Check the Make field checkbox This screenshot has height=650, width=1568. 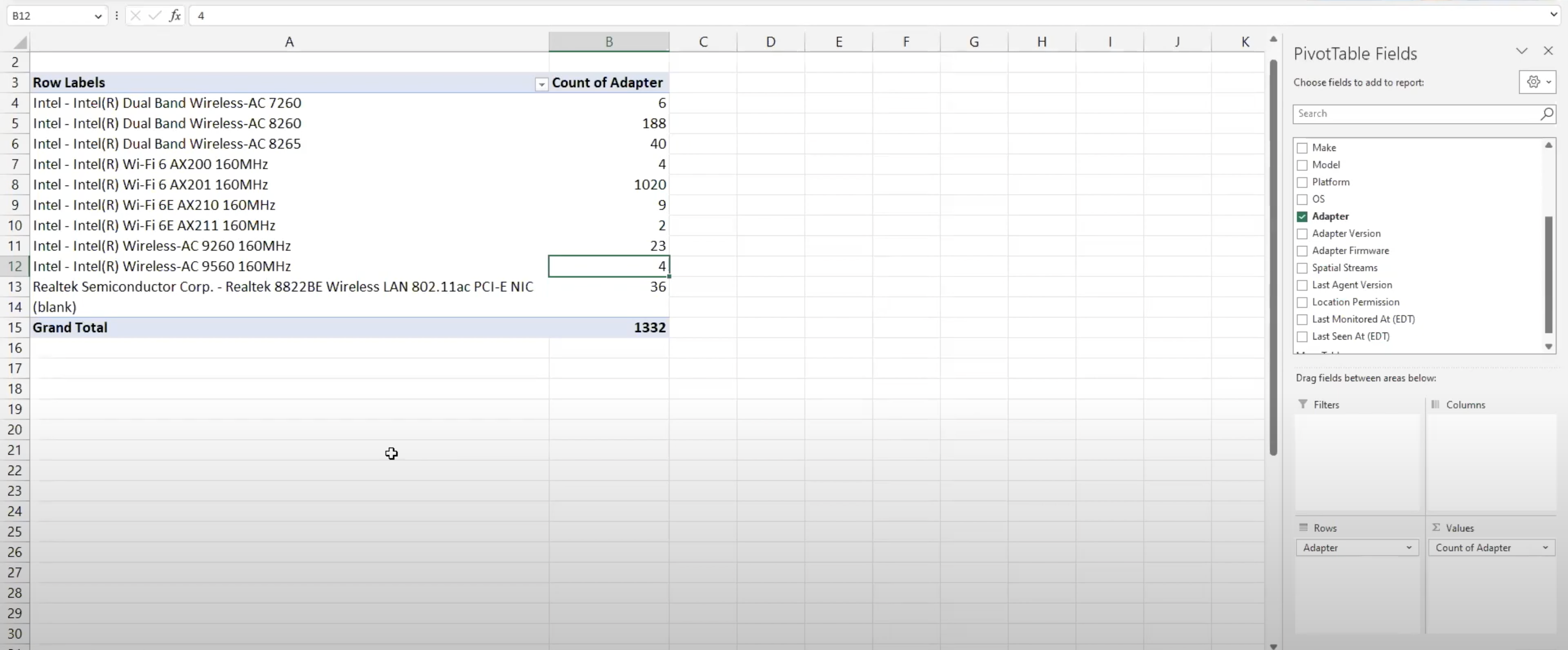[1303, 148]
